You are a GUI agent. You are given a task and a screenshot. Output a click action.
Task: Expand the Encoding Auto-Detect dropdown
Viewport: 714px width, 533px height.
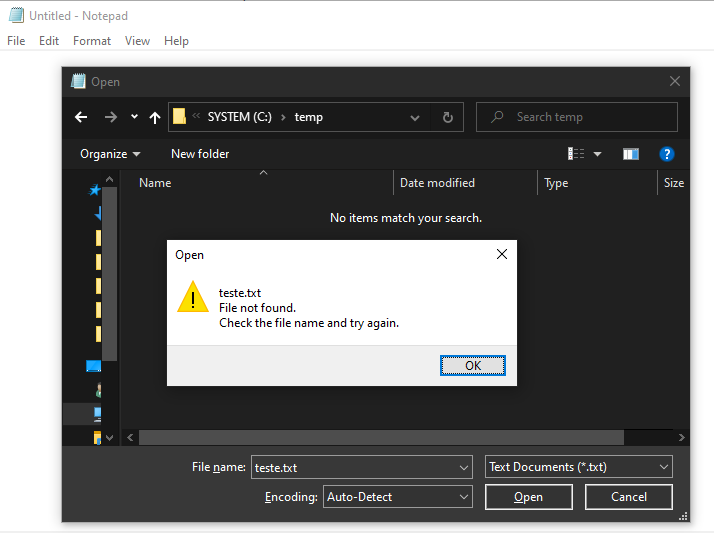pos(397,497)
